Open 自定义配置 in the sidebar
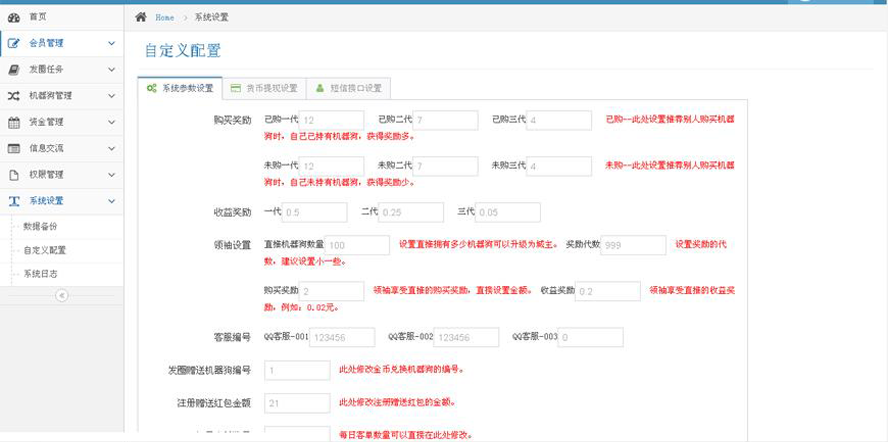 tap(62, 250)
